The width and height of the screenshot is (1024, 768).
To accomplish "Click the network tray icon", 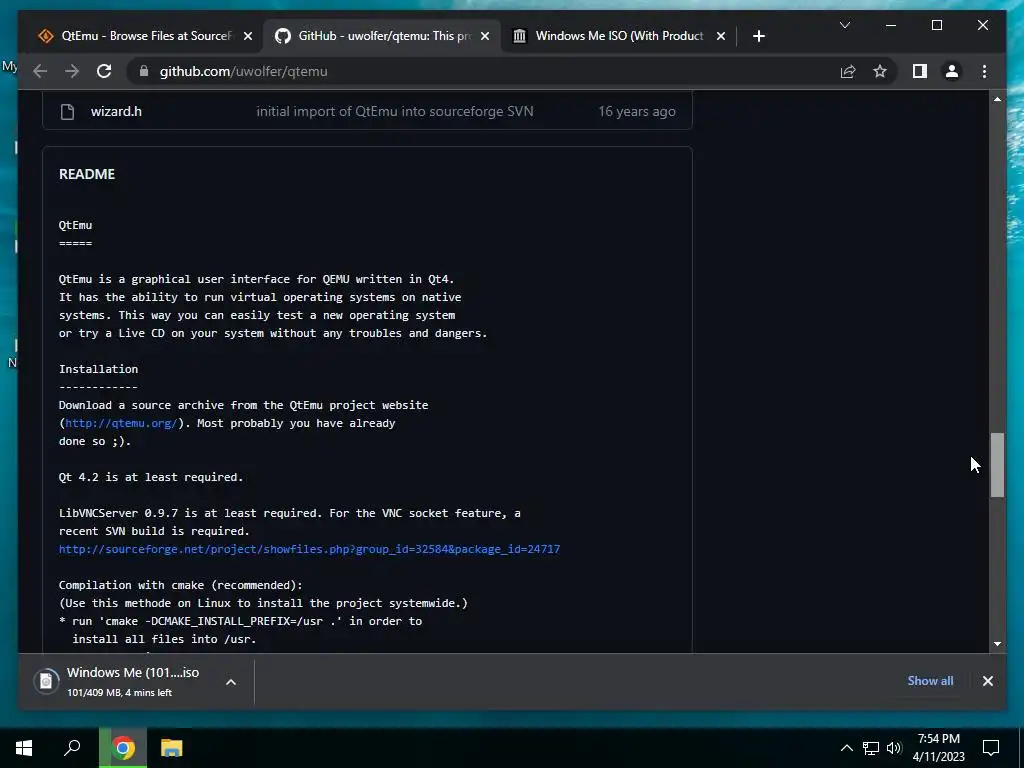I will pyautogui.click(x=871, y=748).
